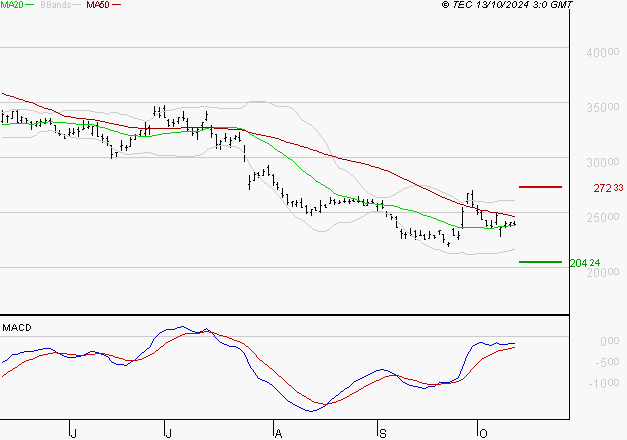Click the green support level line
Screen dimensions: 627x440
coord(540,262)
